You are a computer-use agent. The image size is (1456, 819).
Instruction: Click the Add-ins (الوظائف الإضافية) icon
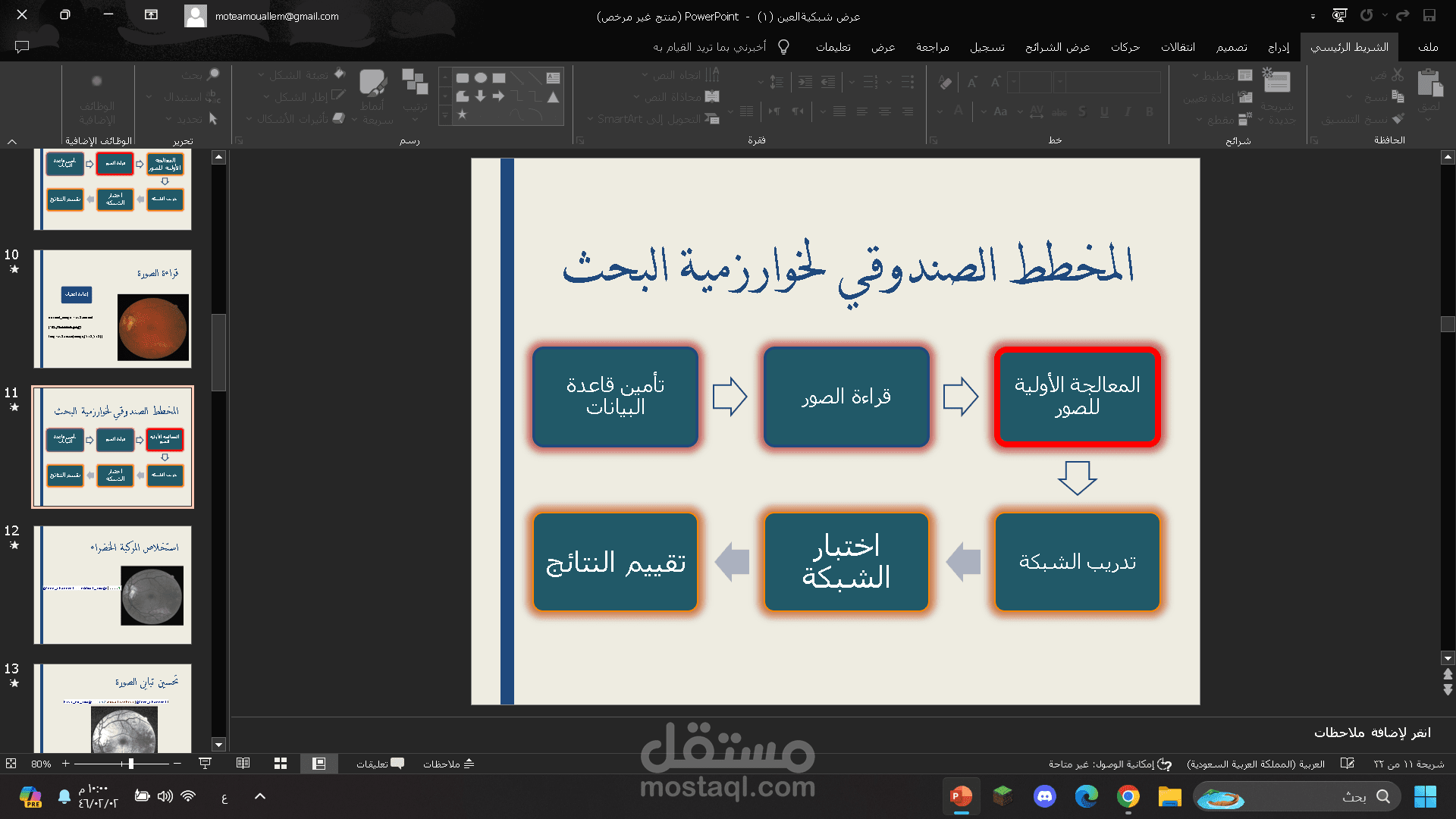click(x=97, y=80)
